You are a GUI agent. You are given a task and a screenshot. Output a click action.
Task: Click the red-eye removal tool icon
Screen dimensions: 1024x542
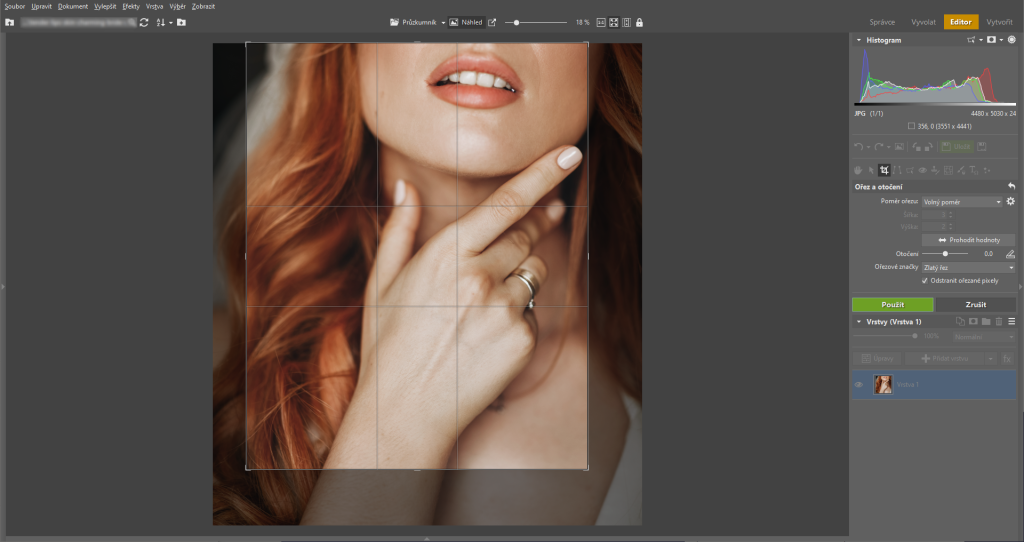[923, 170]
